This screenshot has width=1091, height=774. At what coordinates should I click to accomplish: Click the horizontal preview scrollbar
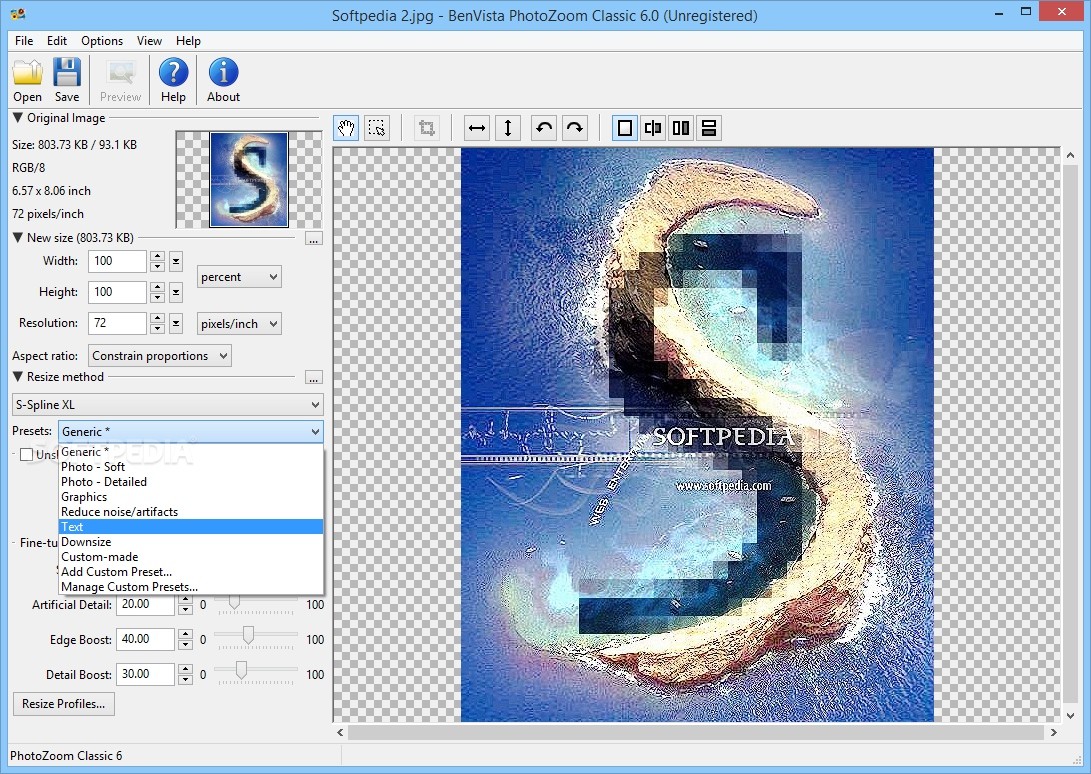pos(696,732)
